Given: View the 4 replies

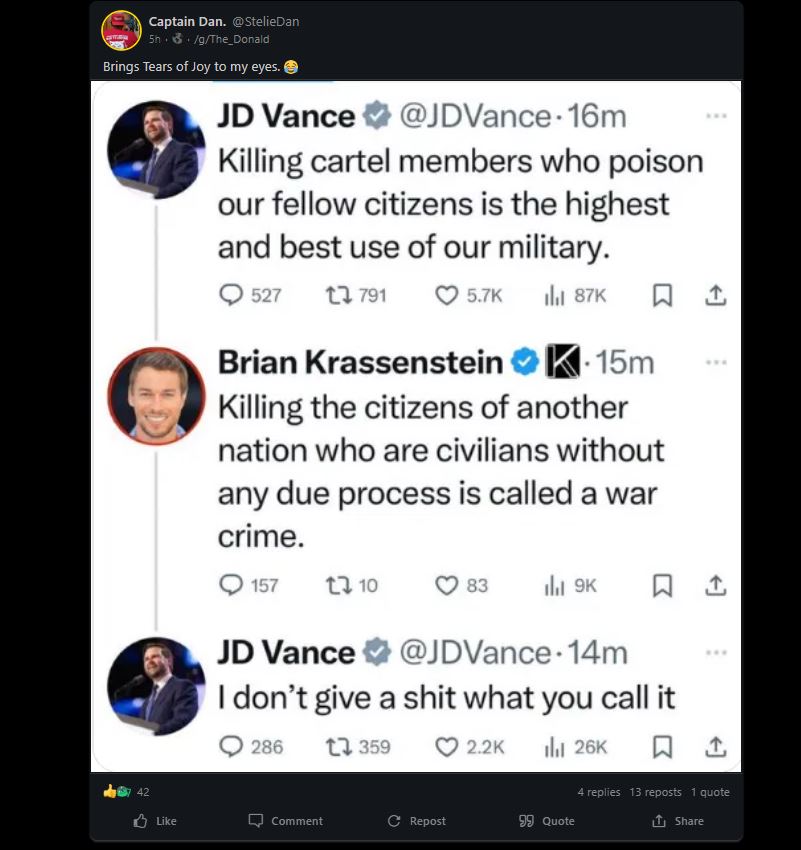Looking at the screenshot, I should point(598,792).
